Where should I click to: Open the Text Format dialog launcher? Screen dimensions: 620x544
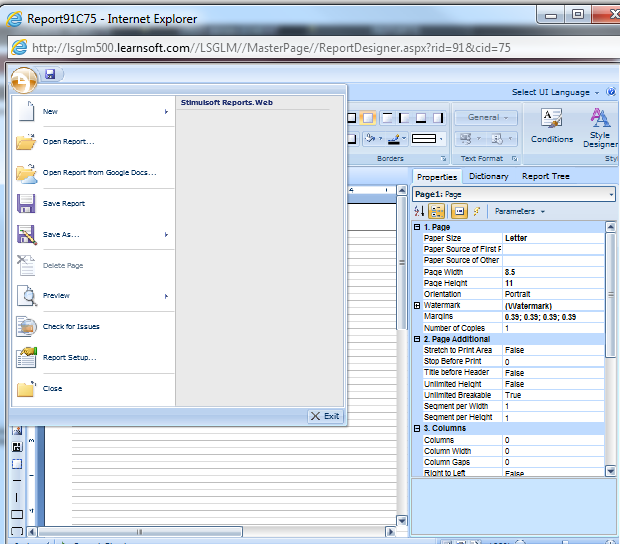514,159
